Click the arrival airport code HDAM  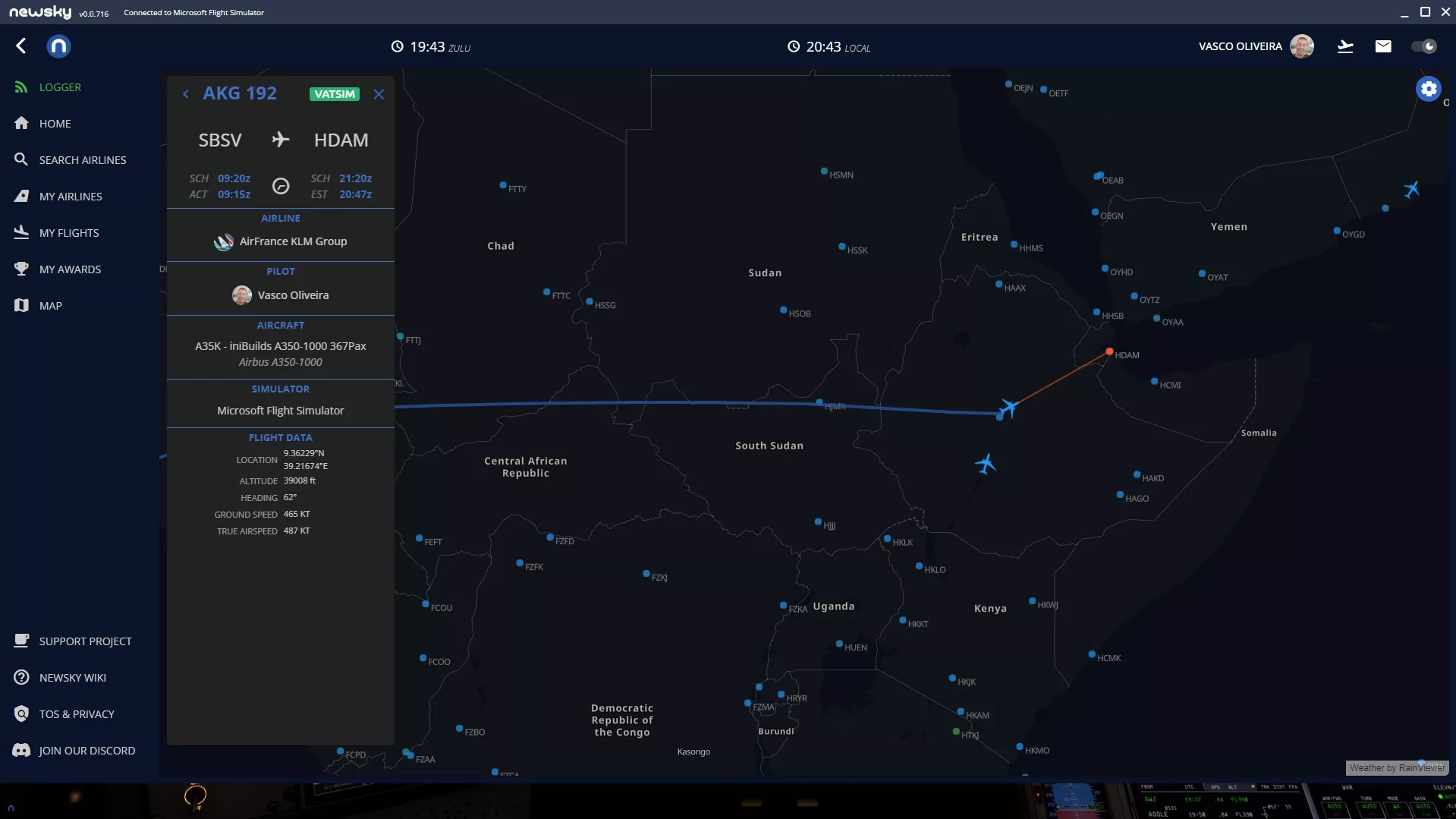click(341, 140)
